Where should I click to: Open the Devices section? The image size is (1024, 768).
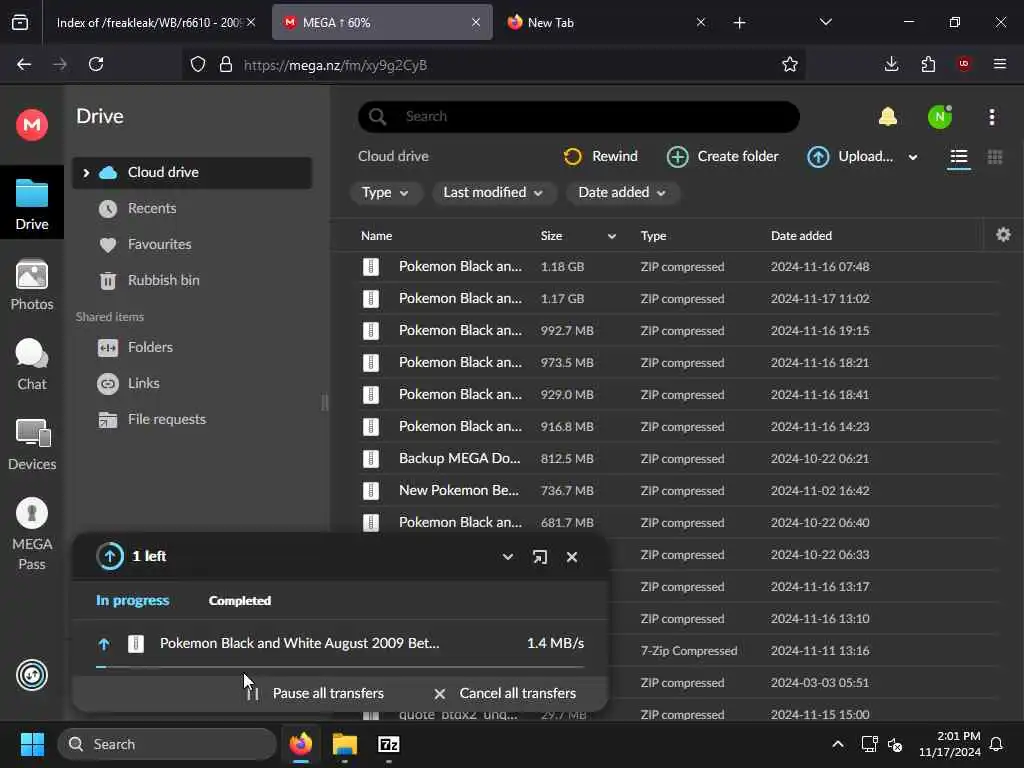coord(31,445)
